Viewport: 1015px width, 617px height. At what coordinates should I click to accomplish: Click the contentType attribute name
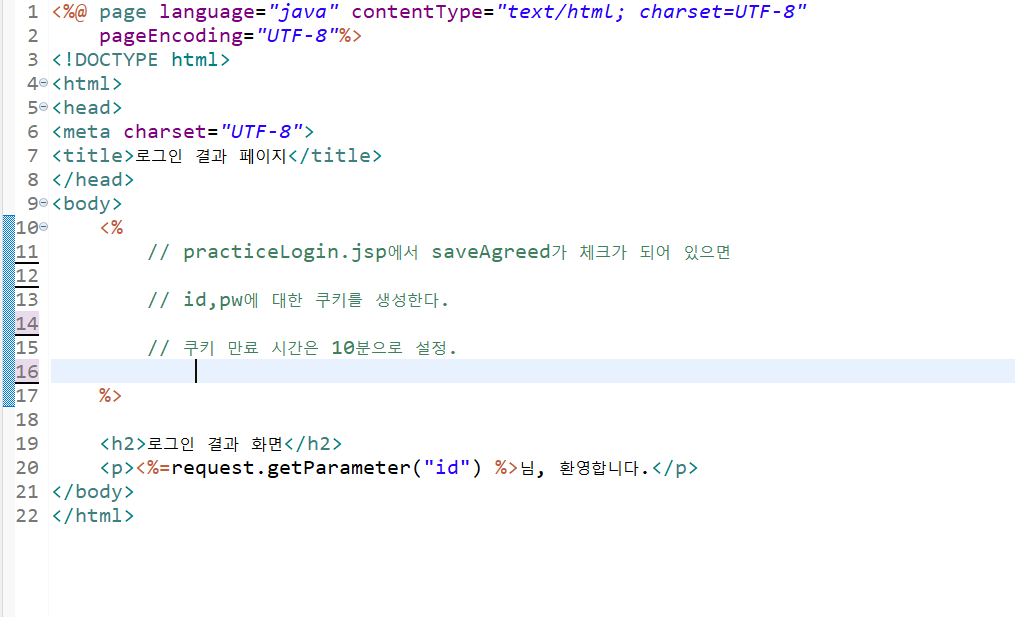pyautogui.click(x=418, y=12)
